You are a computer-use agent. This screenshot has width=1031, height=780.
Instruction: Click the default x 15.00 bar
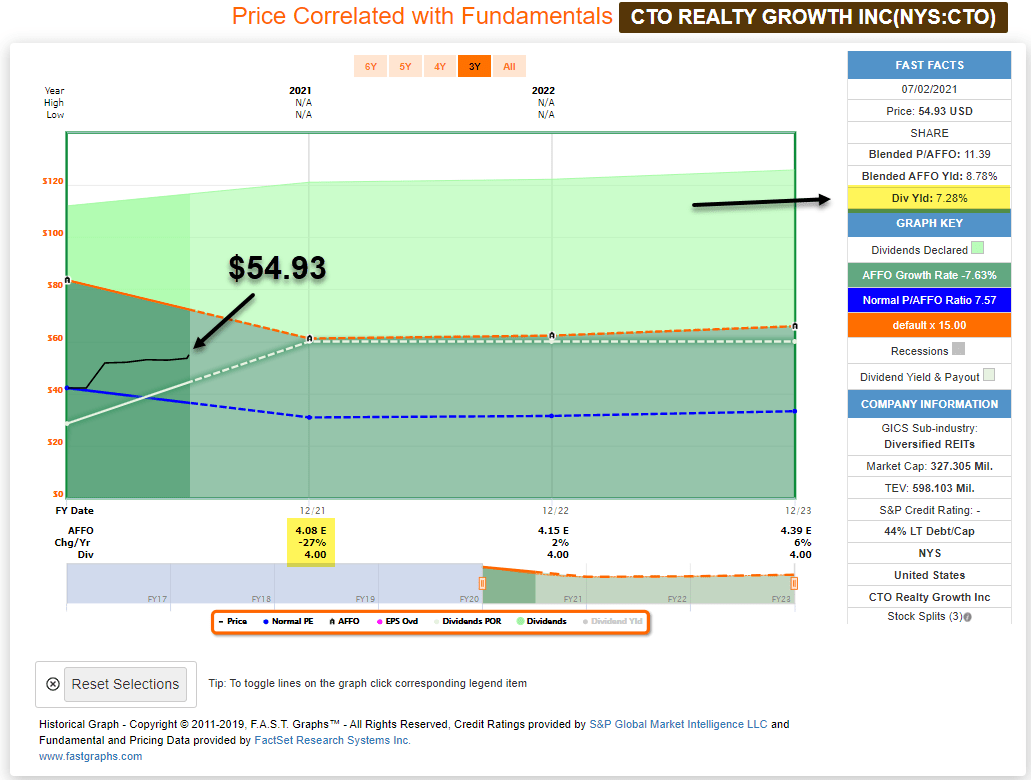coord(929,325)
